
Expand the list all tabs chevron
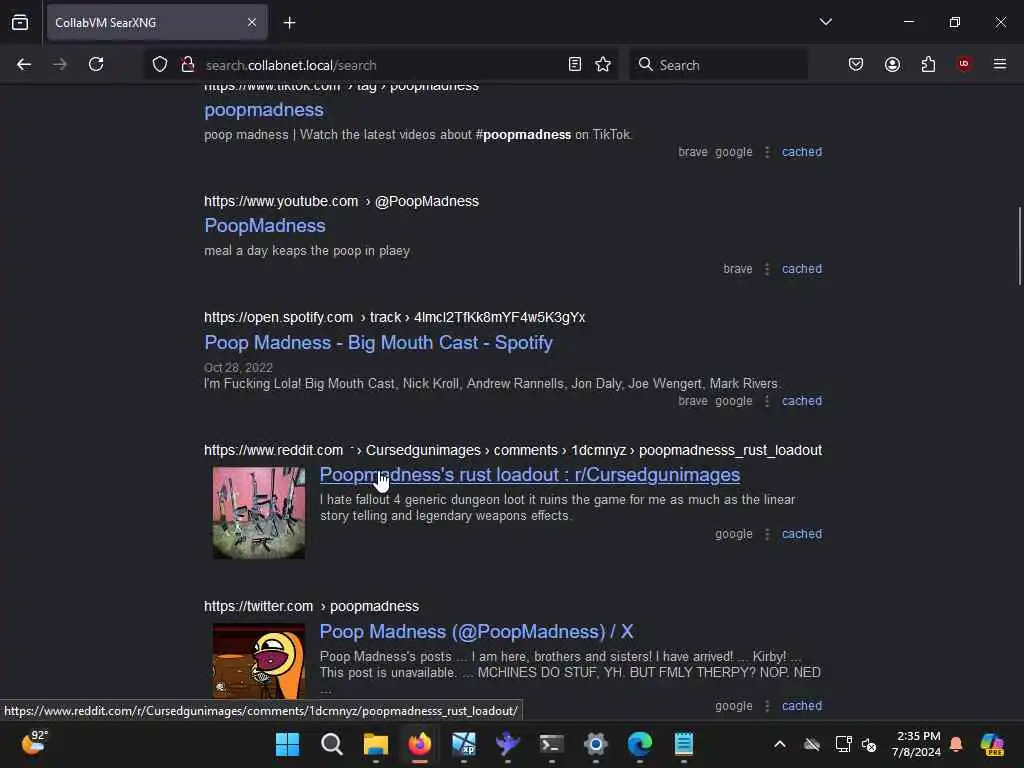pos(825,22)
